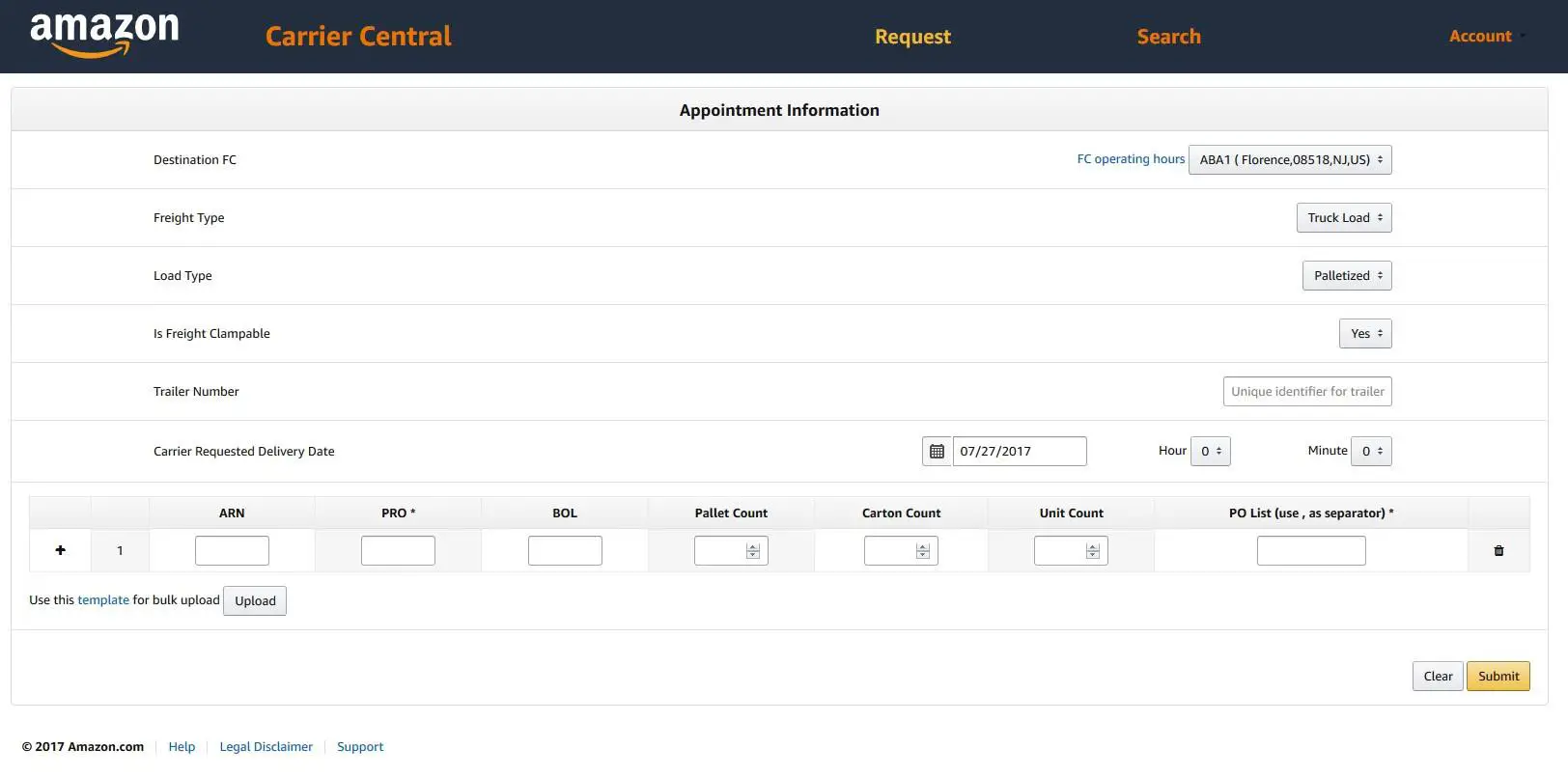This screenshot has width=1568, height=777.
Task: Open the bulk upload template link
Action: [x=103, y=599]
